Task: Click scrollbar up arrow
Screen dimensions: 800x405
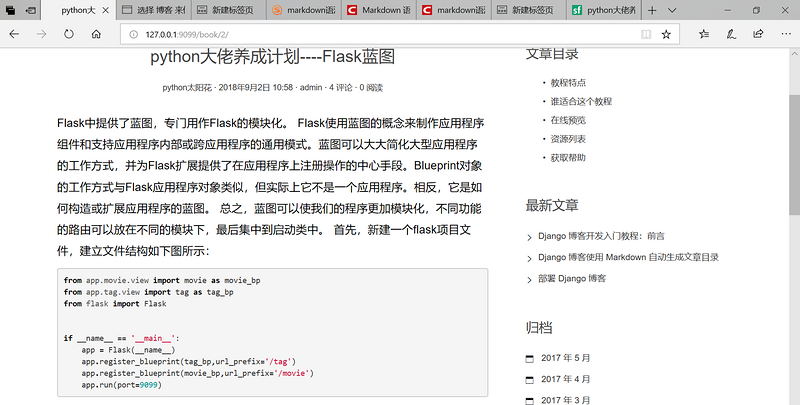Action: 794,54
